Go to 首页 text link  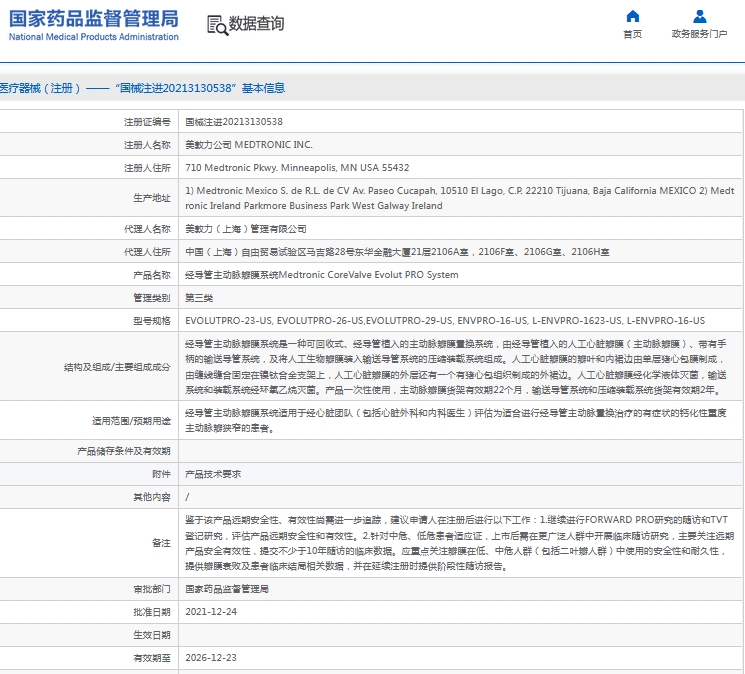point(632,34)
